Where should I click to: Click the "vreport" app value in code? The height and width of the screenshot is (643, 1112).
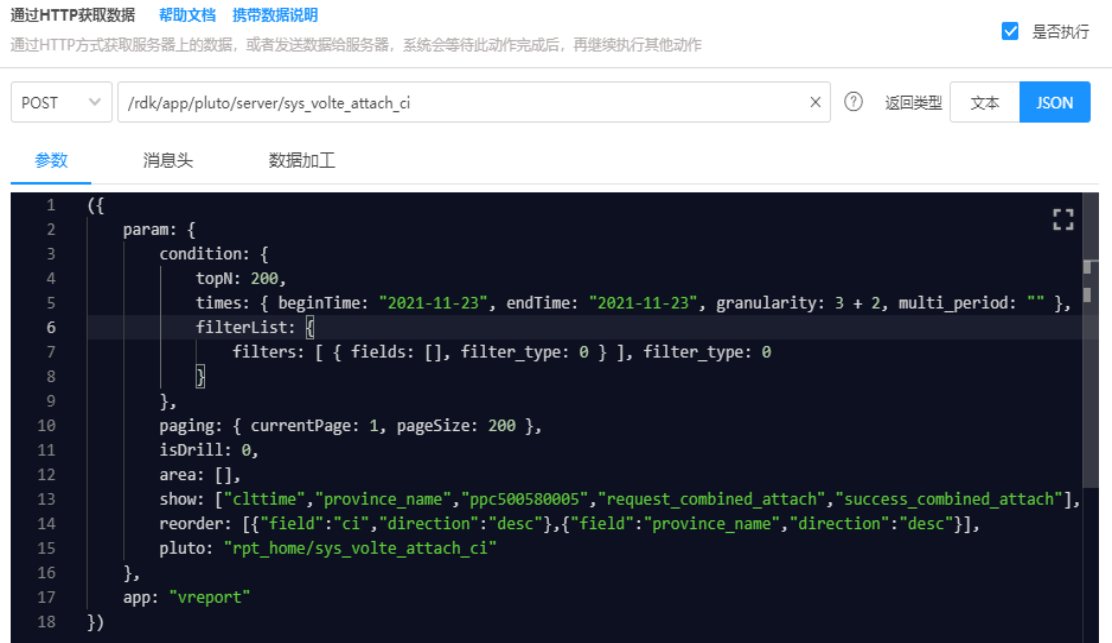(x=209, y=597)
